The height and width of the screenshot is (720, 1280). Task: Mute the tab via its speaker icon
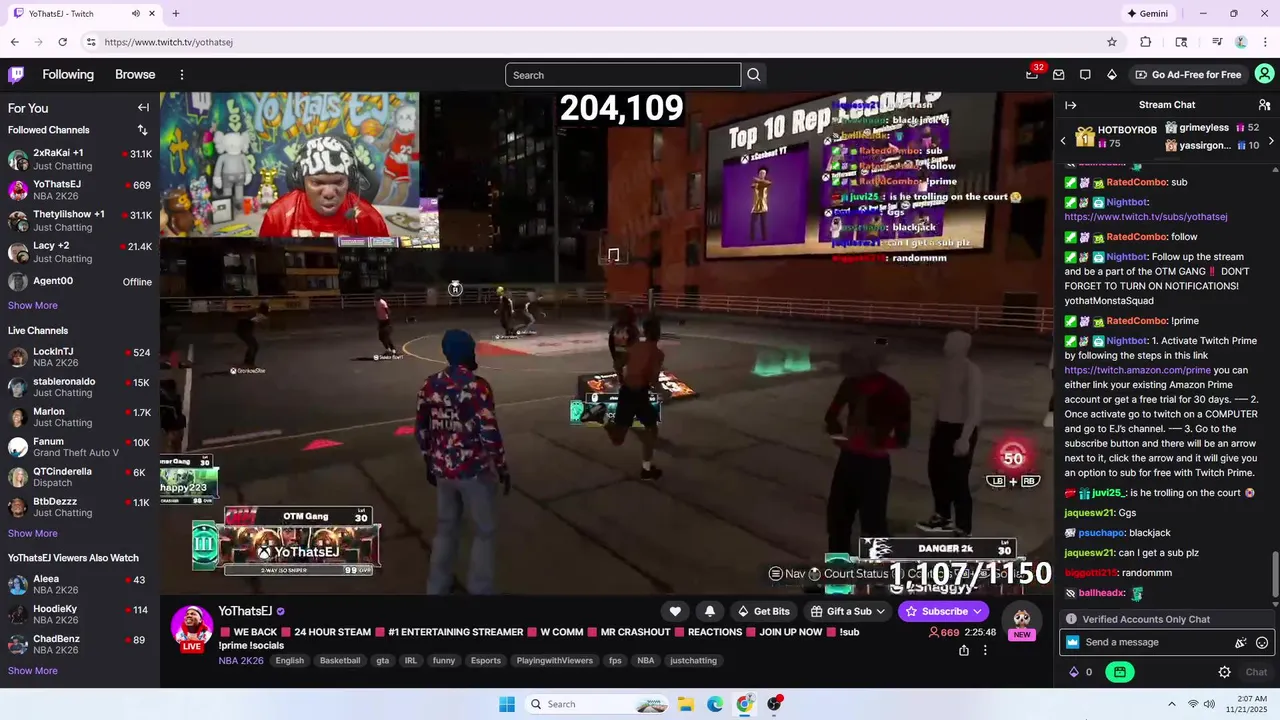click(136, 13)
